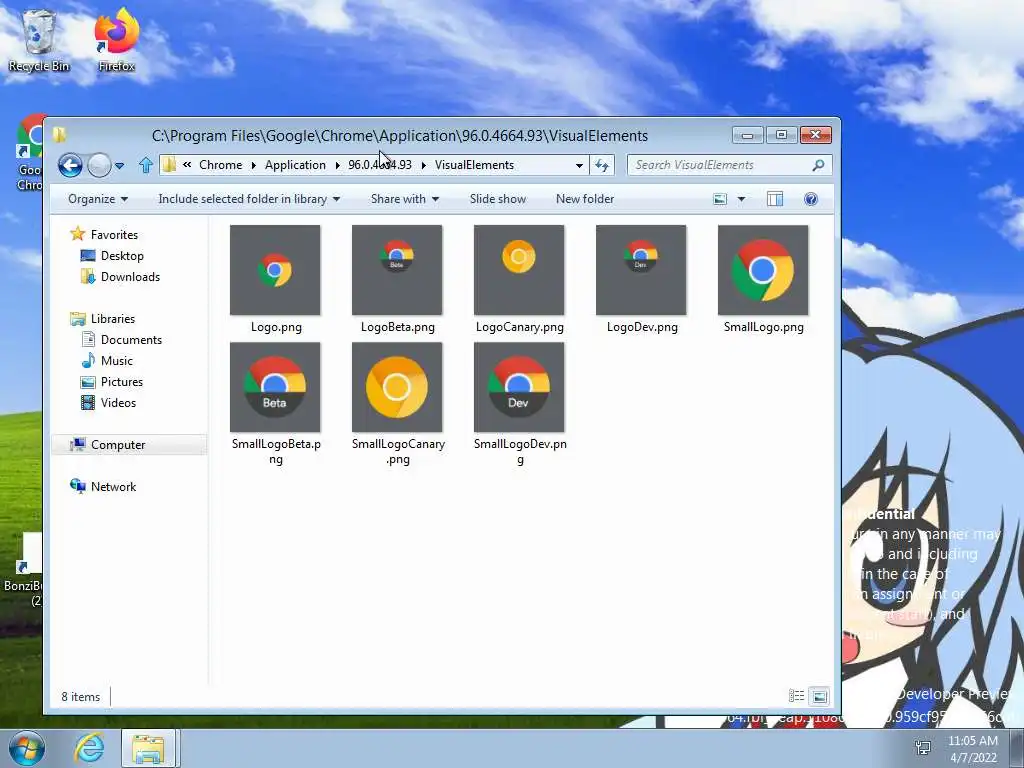
Task: Select the Logo.png thumbnail
Action: [x=275, y=270]
